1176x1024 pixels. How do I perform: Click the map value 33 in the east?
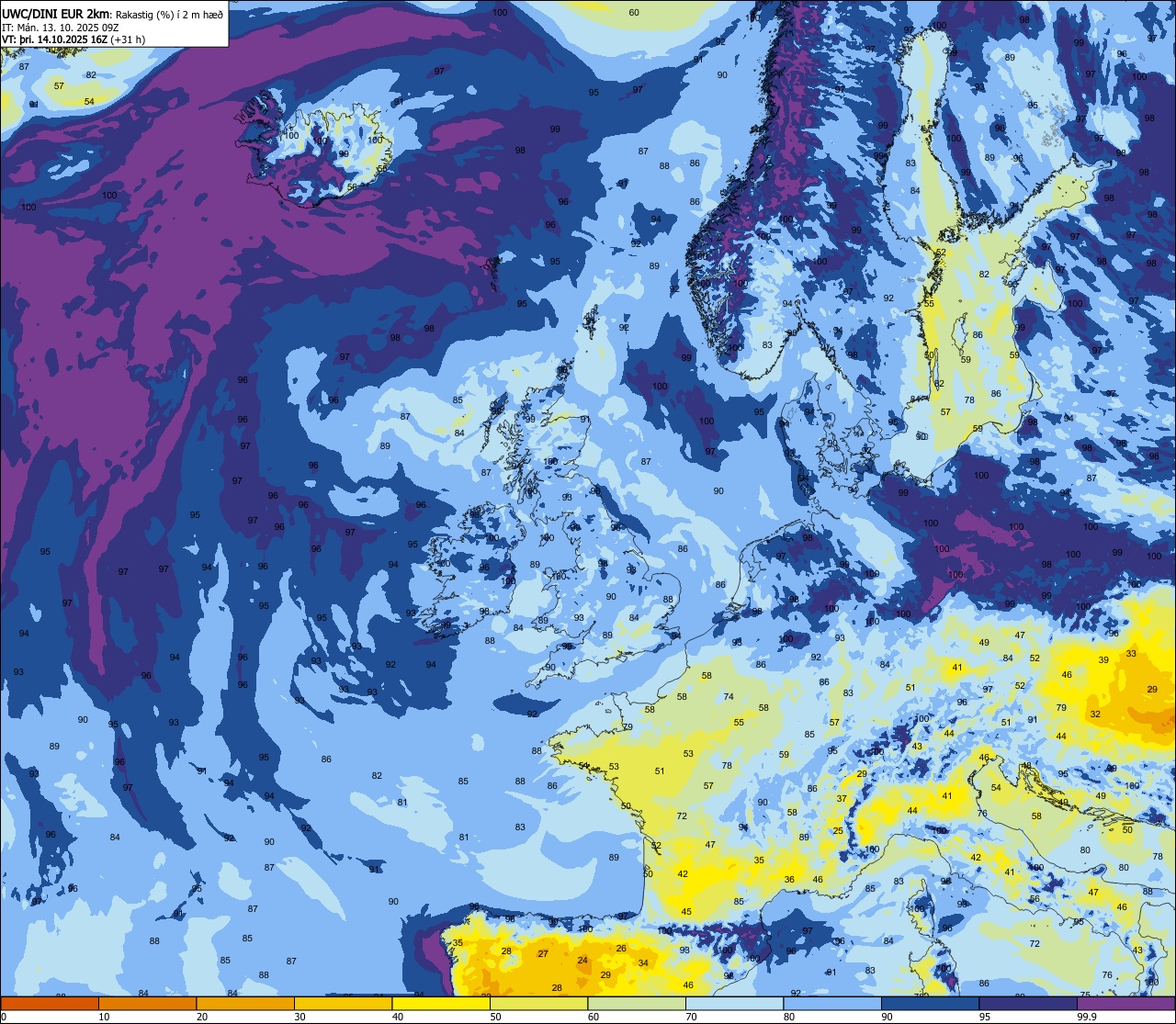click(x=1131, y=654)
